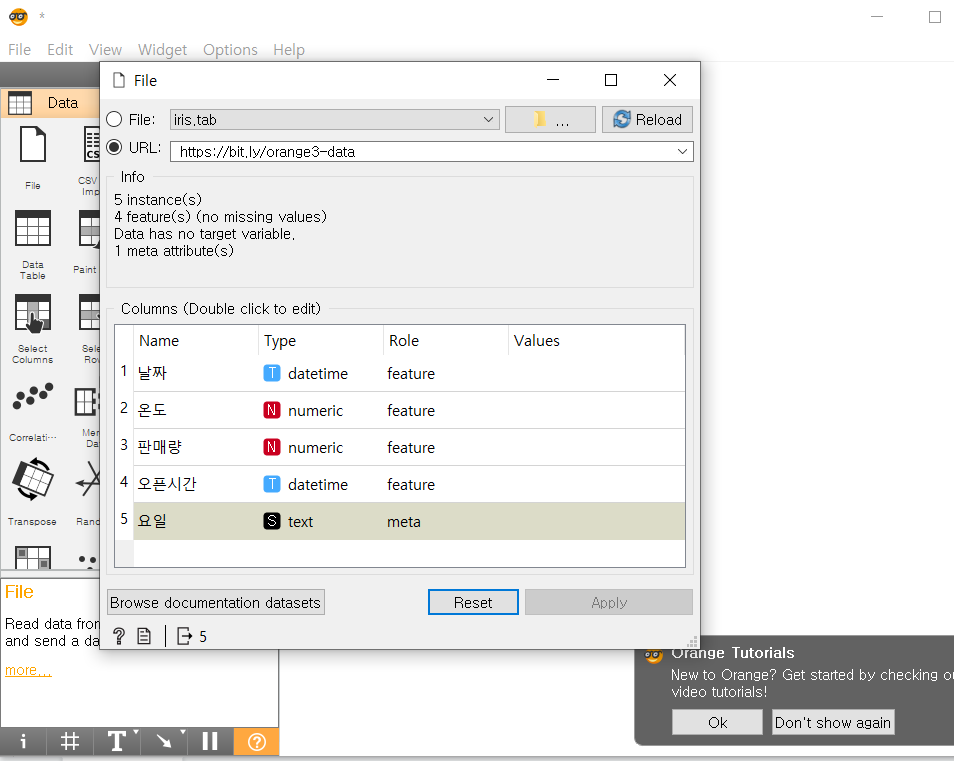Open the iris.tab file dropdown
This screenshot has width=954, height=761.
[x=489, y=119]
